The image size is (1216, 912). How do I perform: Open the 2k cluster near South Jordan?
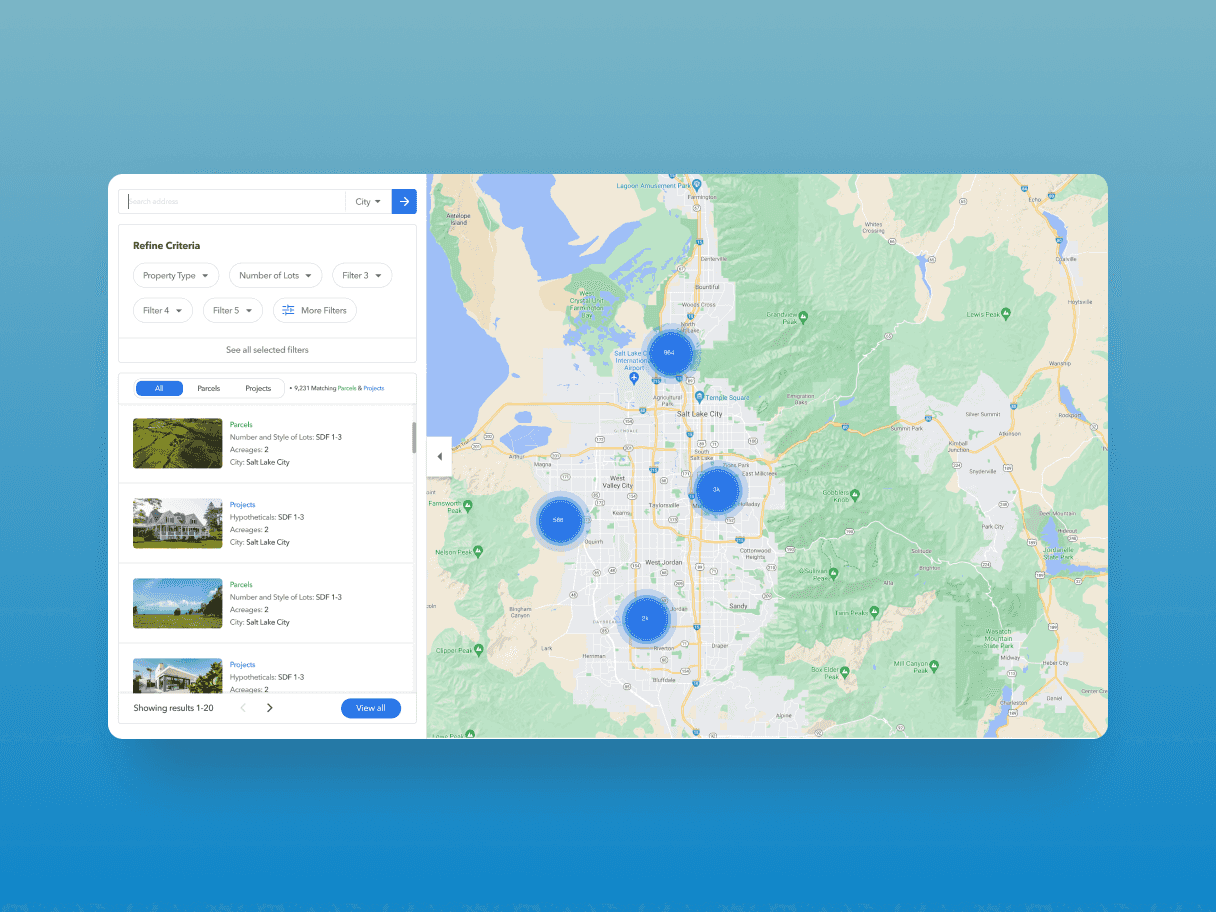pos(645,619)
